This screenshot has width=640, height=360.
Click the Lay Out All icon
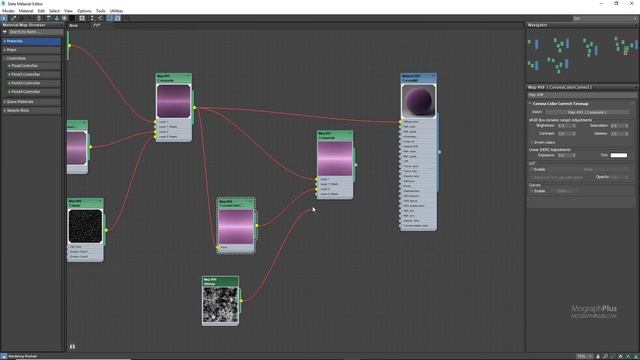pos(82,18)
